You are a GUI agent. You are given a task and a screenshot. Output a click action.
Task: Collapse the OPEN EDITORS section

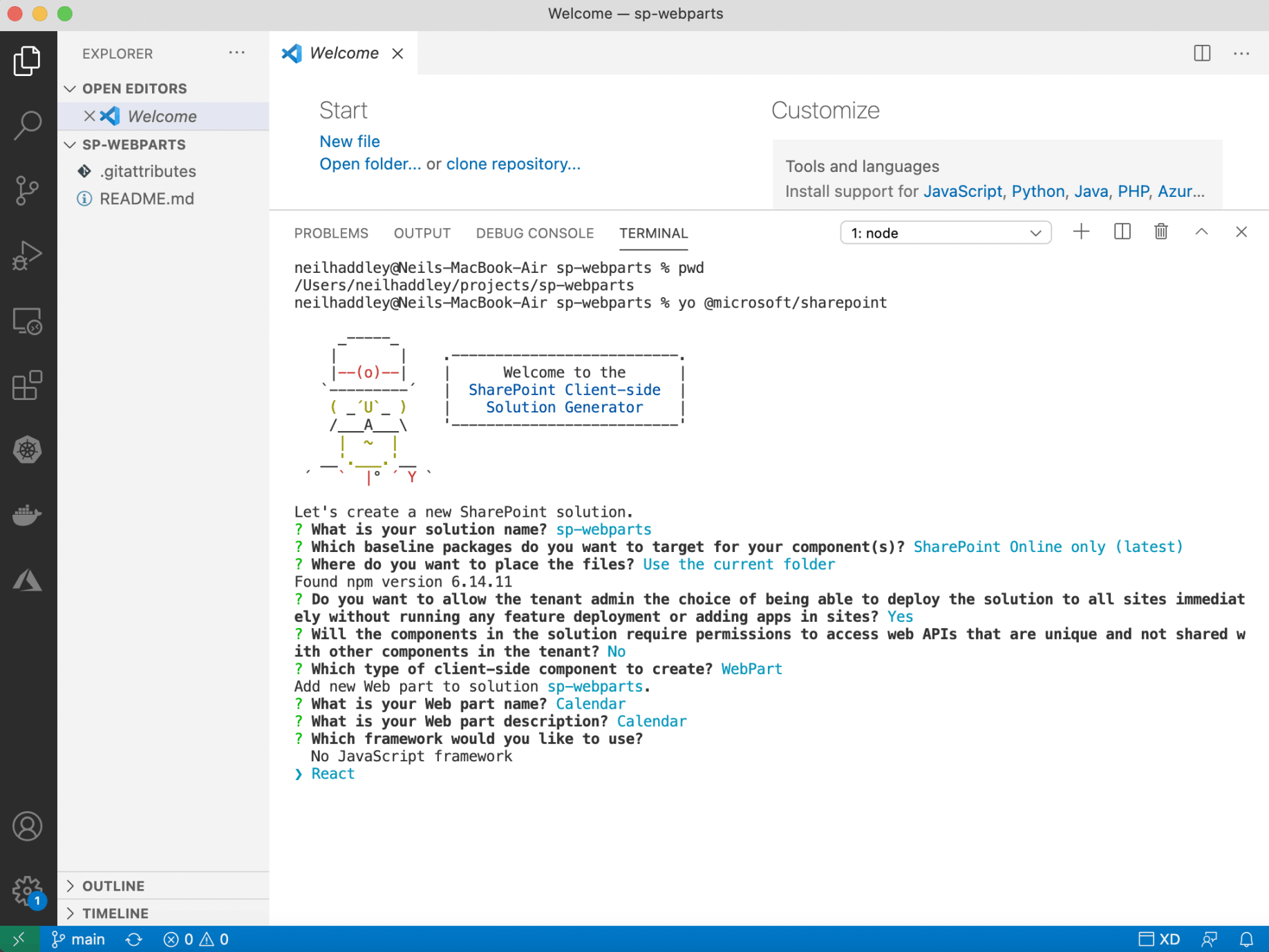(70, 88)
